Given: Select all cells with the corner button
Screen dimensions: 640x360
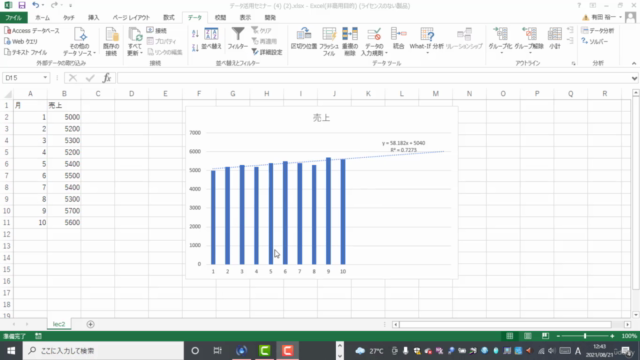Looking at the screenshot, I should click(7, 94).
